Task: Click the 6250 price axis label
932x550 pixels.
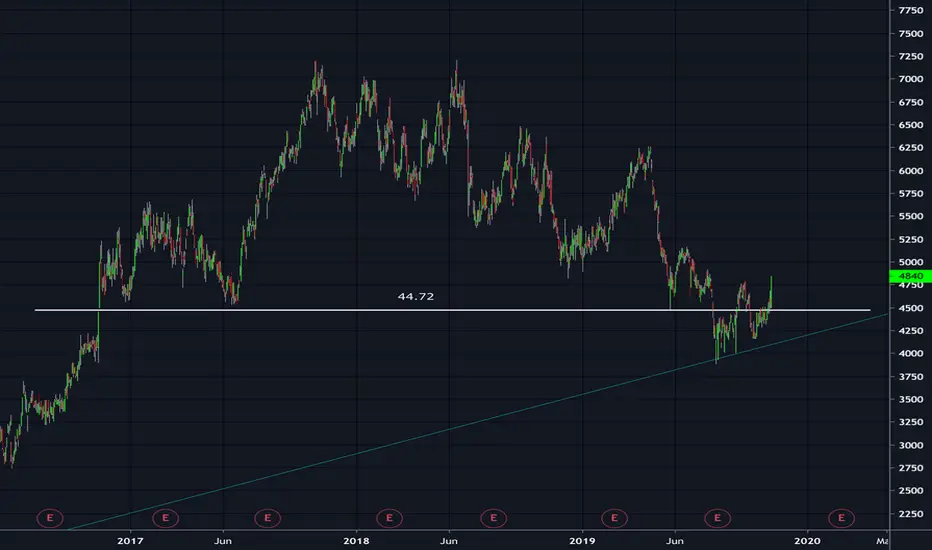Action: 911,147
